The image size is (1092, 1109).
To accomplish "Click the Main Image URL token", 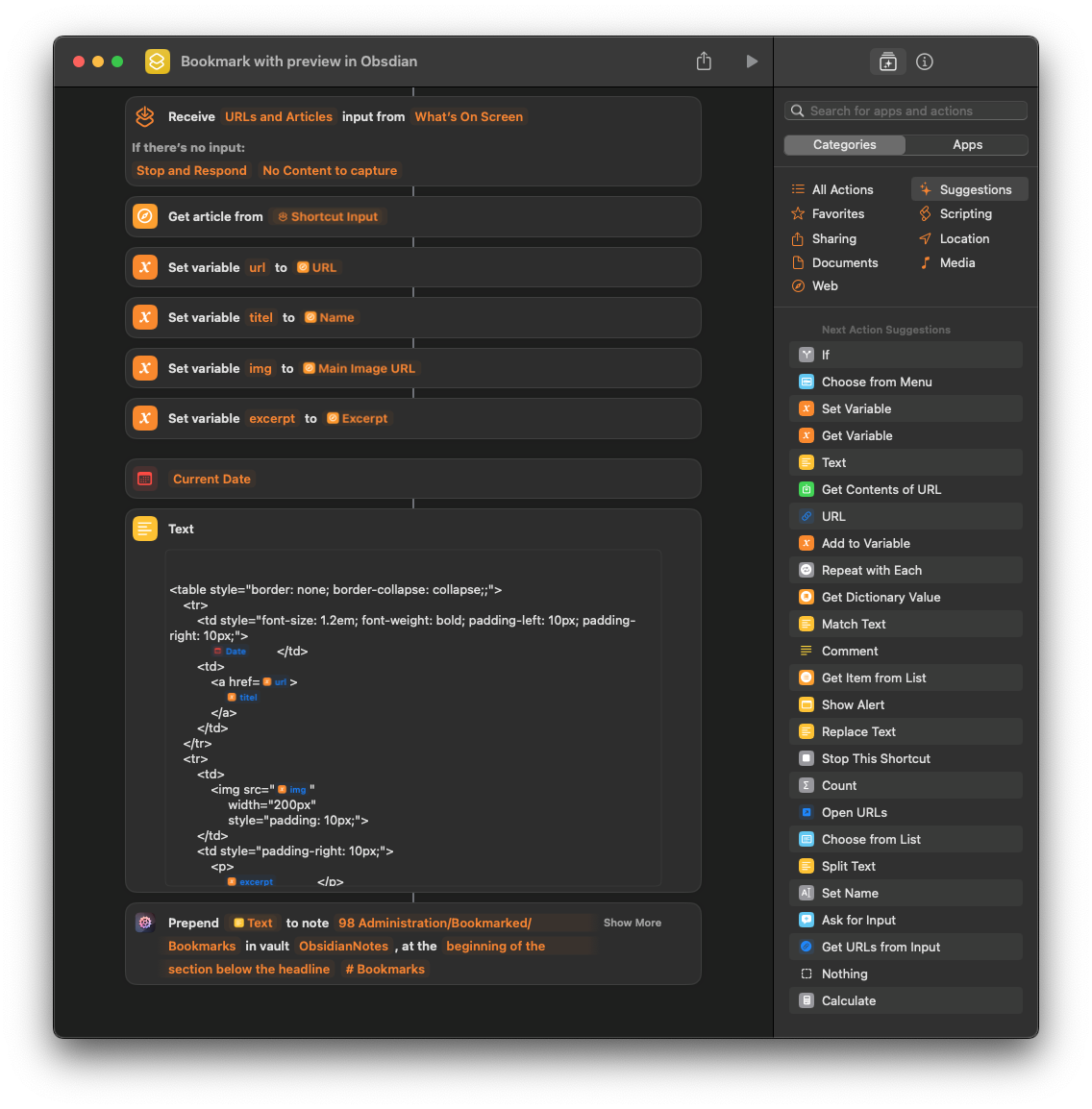I will (x=360, y=368).
